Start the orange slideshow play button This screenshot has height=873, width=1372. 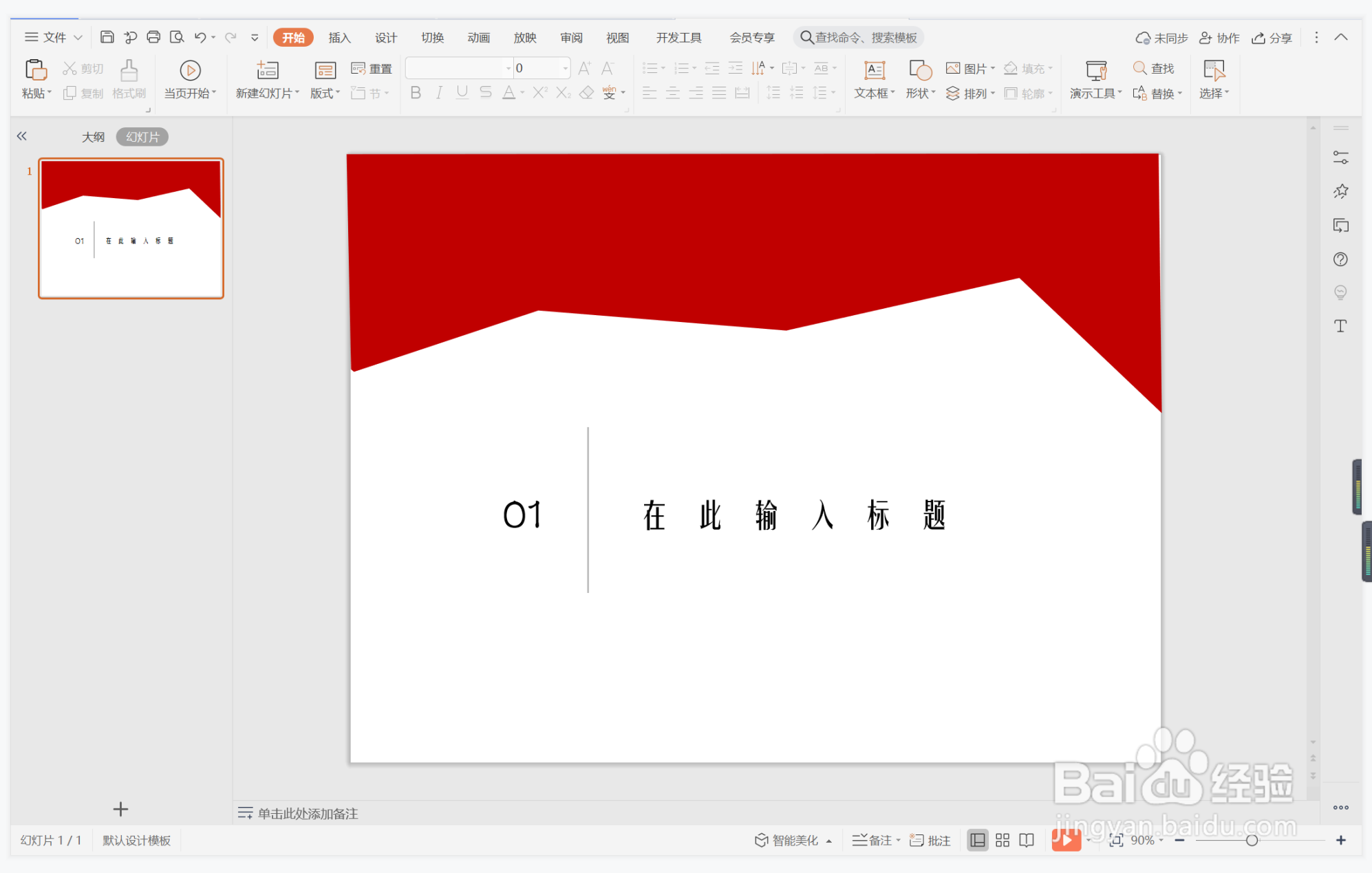(x=1066, y=840)
